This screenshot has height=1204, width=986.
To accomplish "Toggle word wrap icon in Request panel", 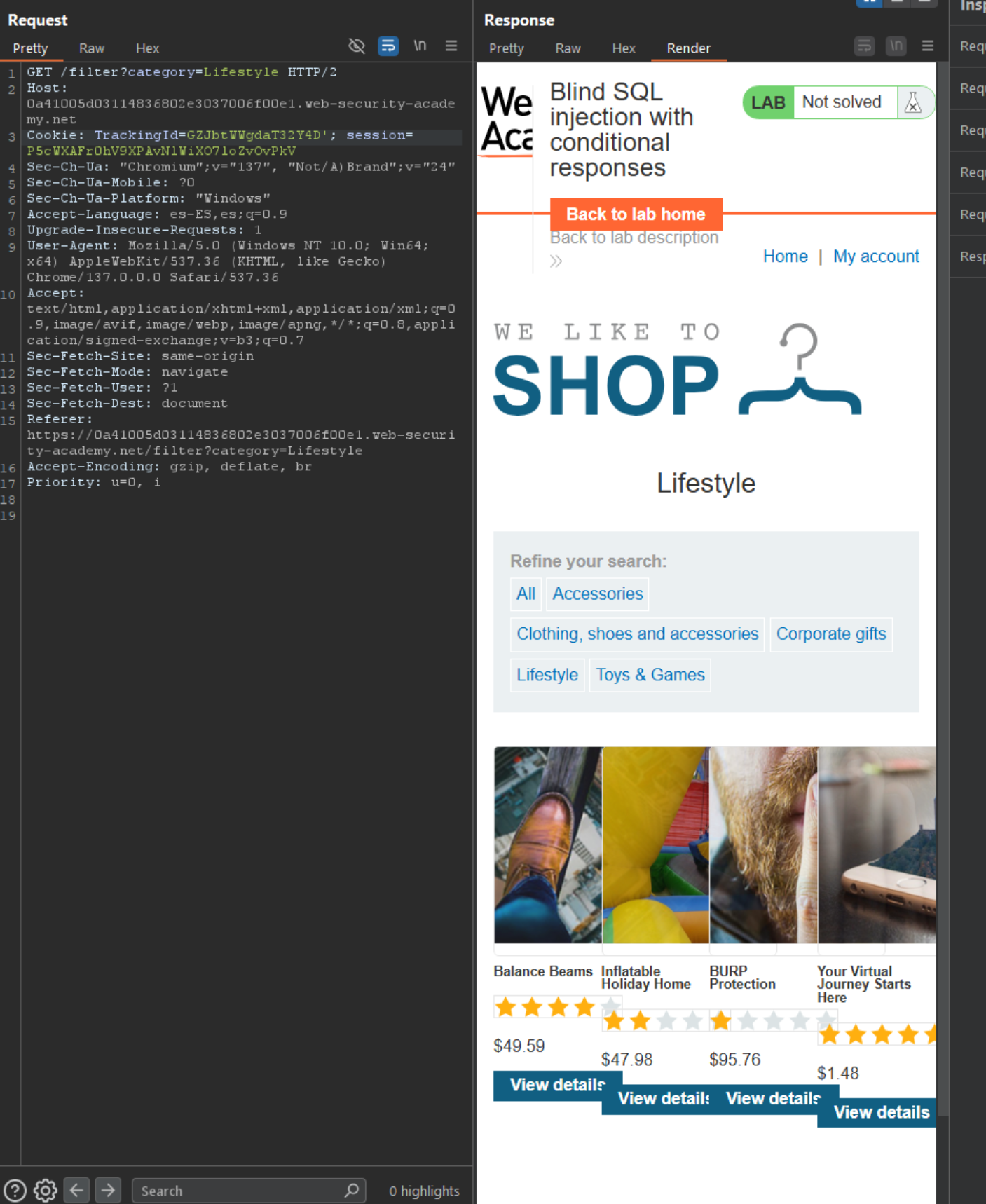I will click(388, 46).
